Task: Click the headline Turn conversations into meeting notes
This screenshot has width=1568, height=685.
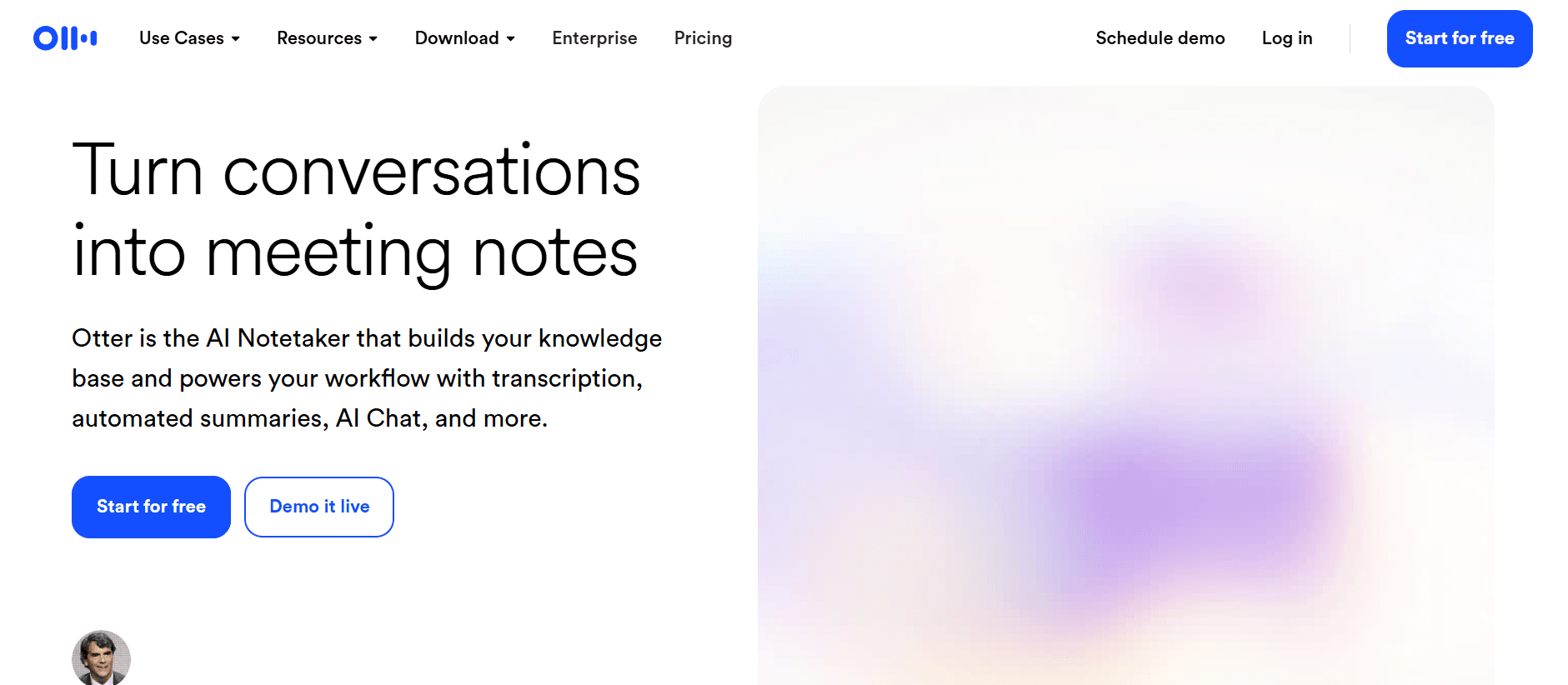Action: coord(357,211)
